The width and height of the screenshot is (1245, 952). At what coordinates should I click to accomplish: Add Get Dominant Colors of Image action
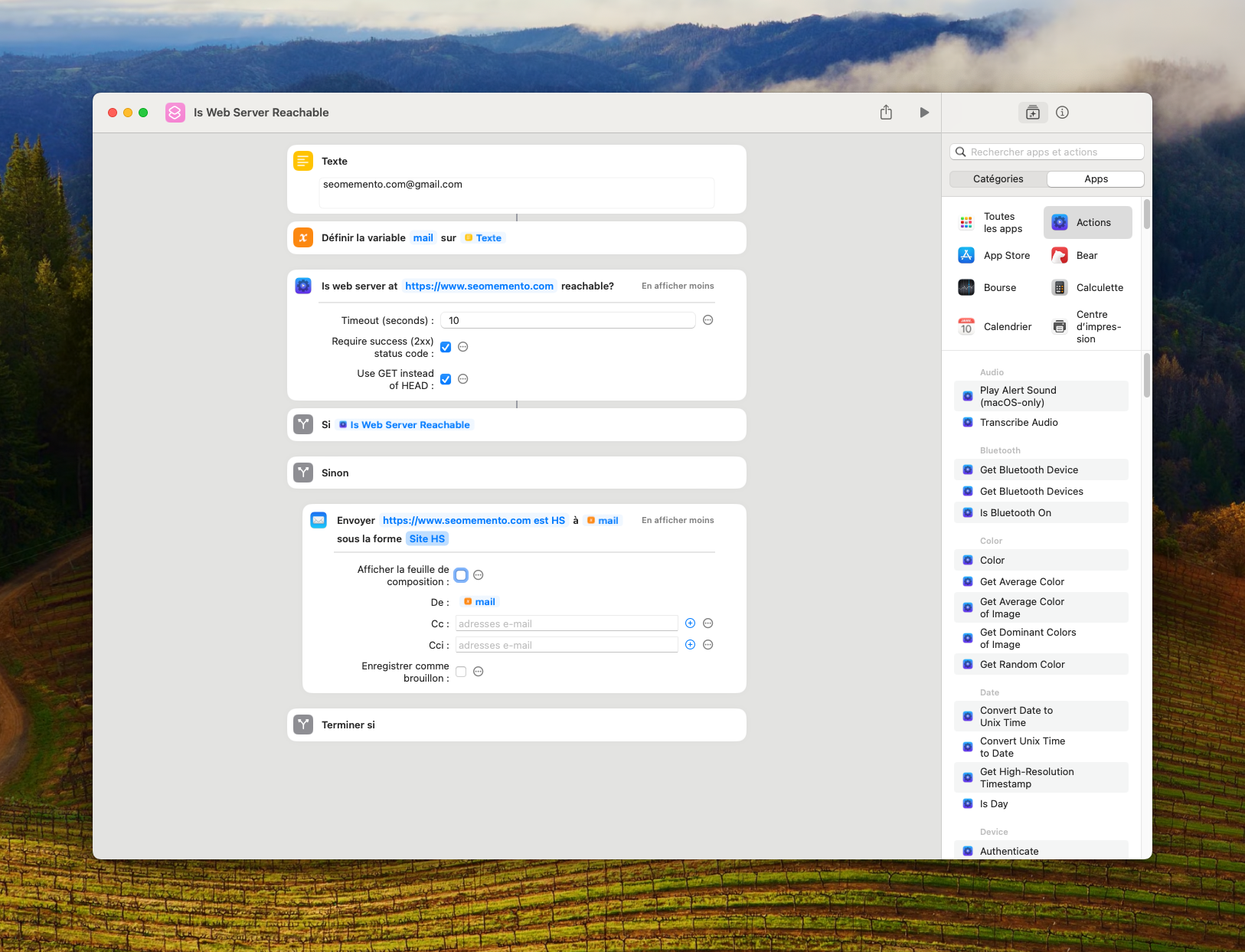1041,638
